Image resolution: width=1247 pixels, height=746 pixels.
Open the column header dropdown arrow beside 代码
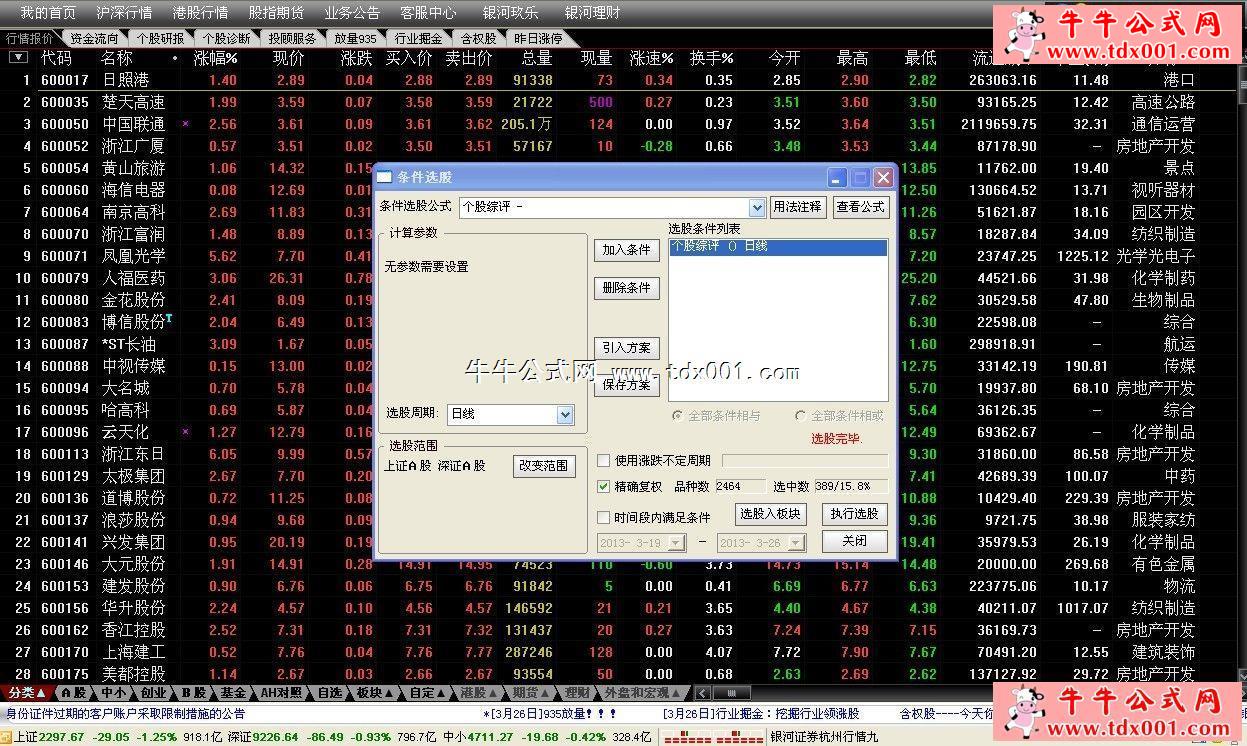click(18, 58)
